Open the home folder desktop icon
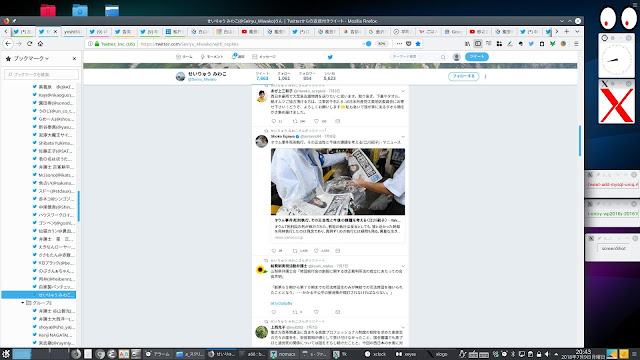This screenshot has height=360, width=640. [x=80, y=10]
